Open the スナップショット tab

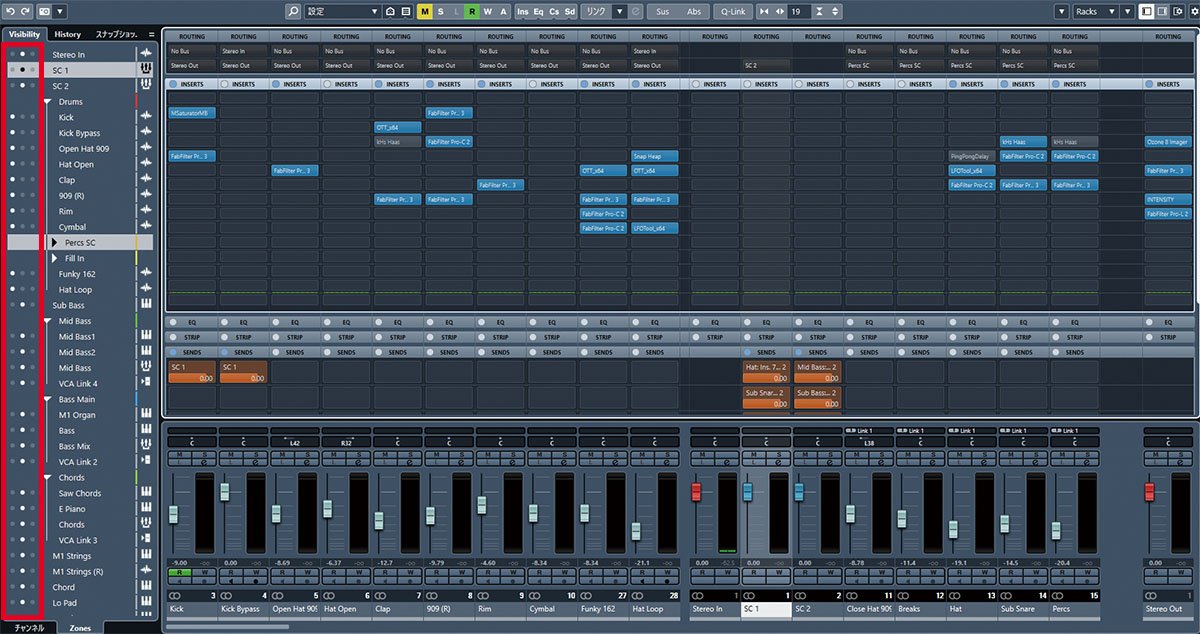pos(116,34)
